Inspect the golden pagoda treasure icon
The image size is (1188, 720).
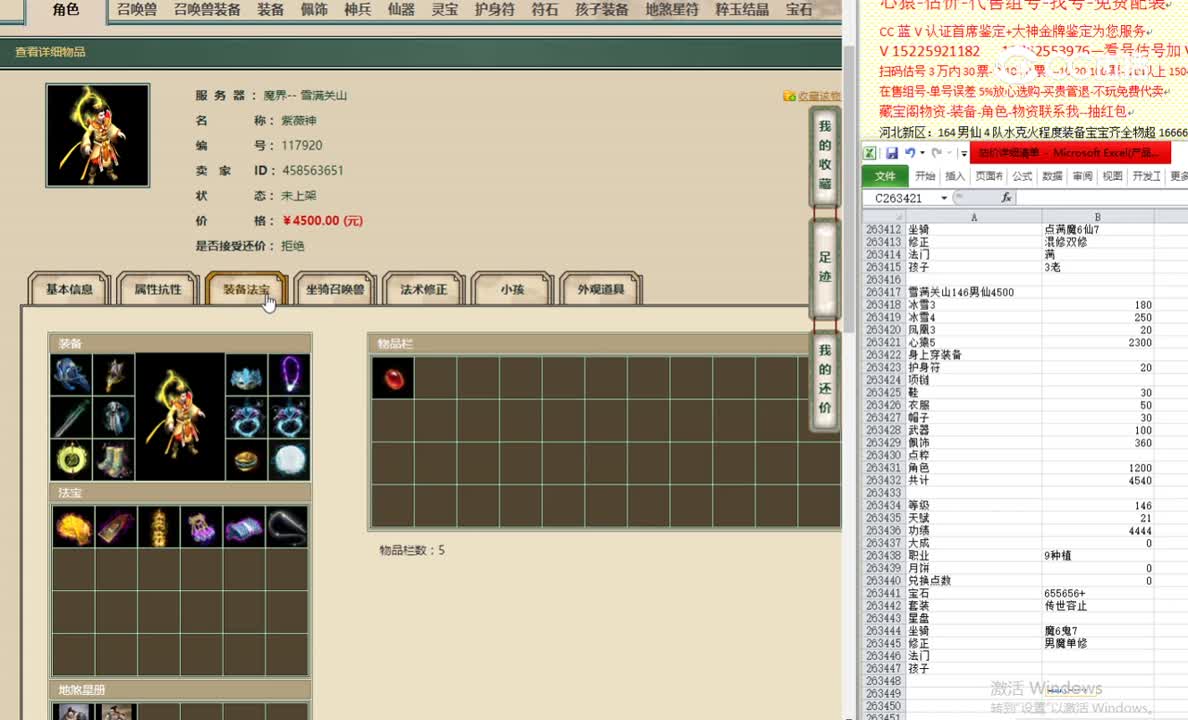tap(159, 527)
